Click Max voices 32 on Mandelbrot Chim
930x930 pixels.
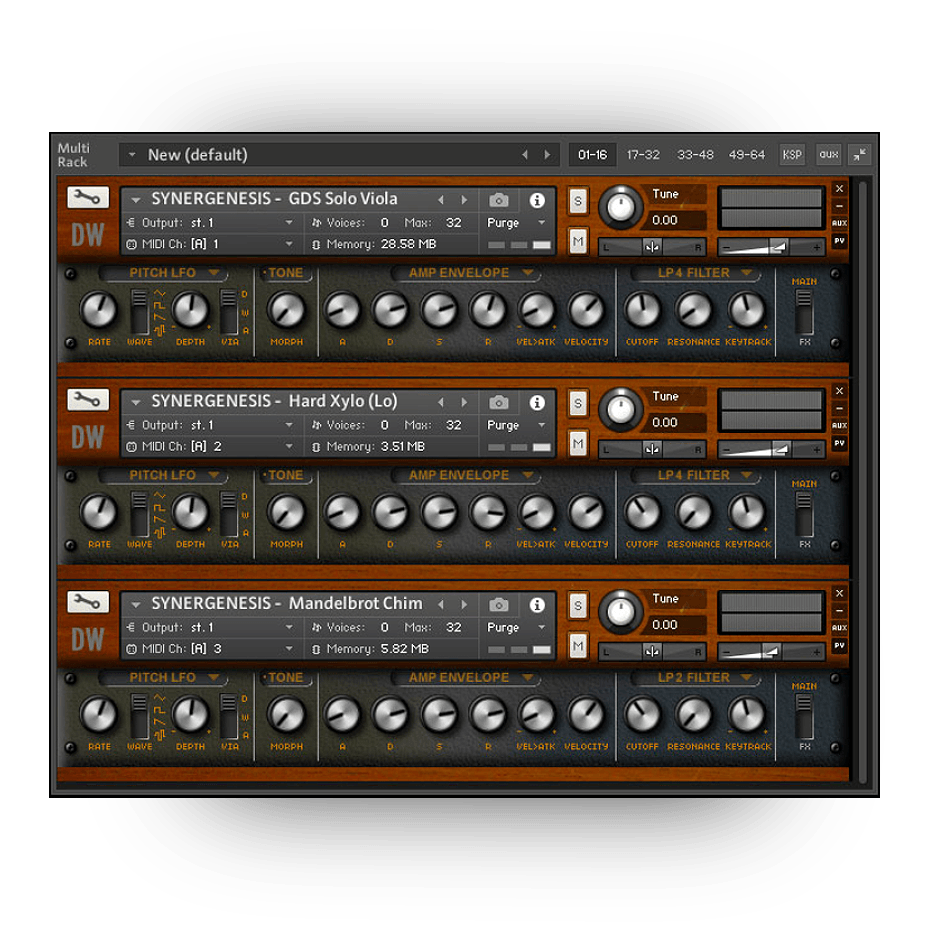pos(454,628)
